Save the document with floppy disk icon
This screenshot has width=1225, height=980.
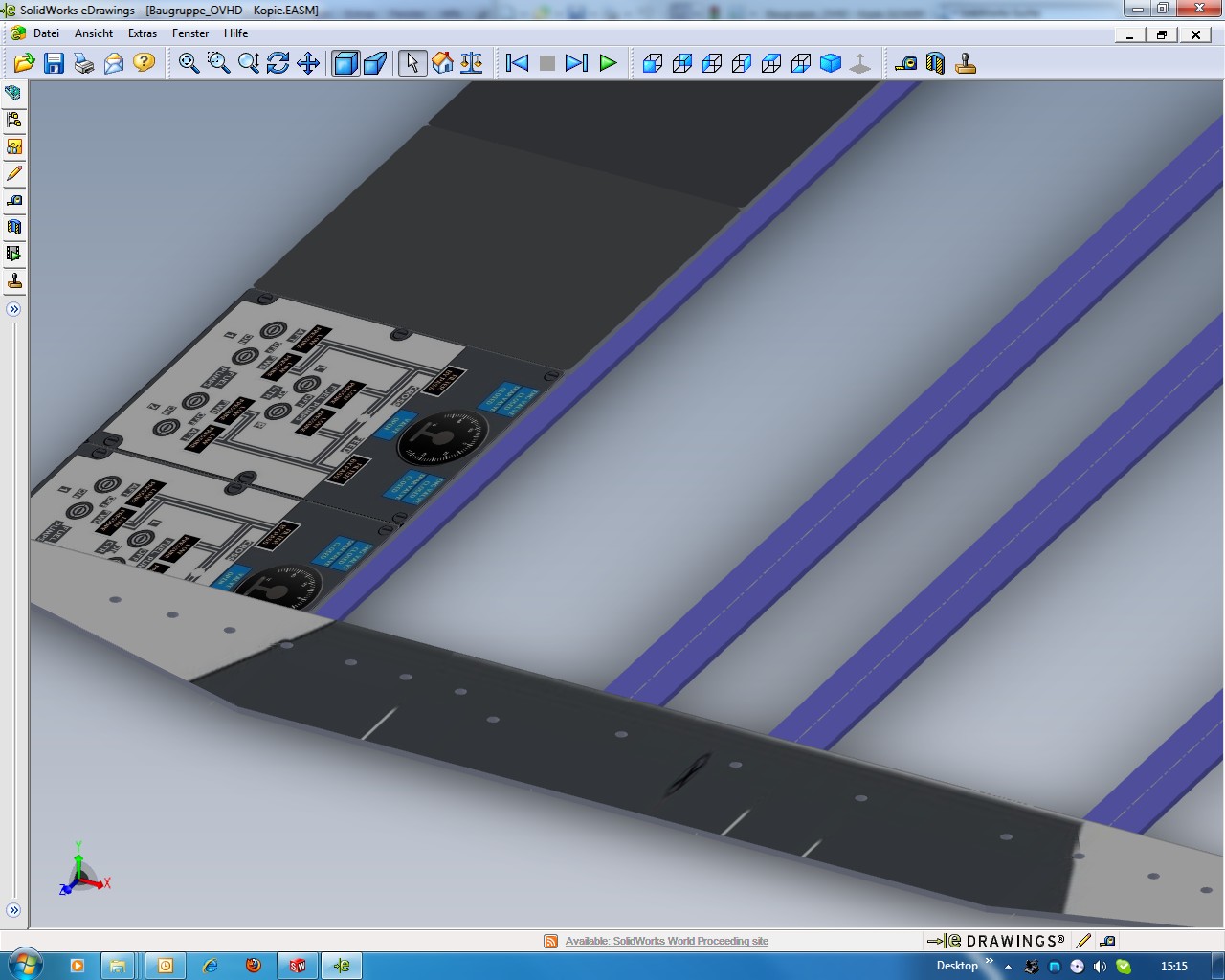point(55,63)
